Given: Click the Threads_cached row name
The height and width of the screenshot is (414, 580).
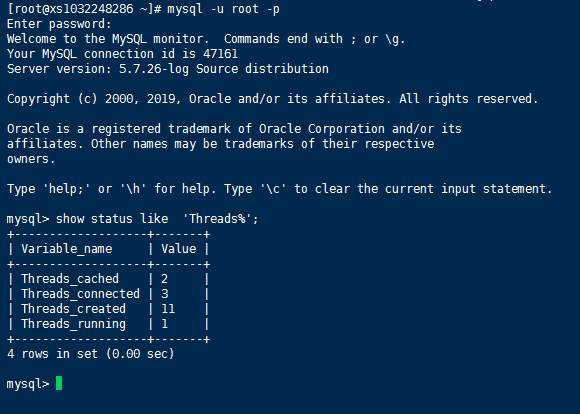Looking at the screenshot, I should point(70,279).
